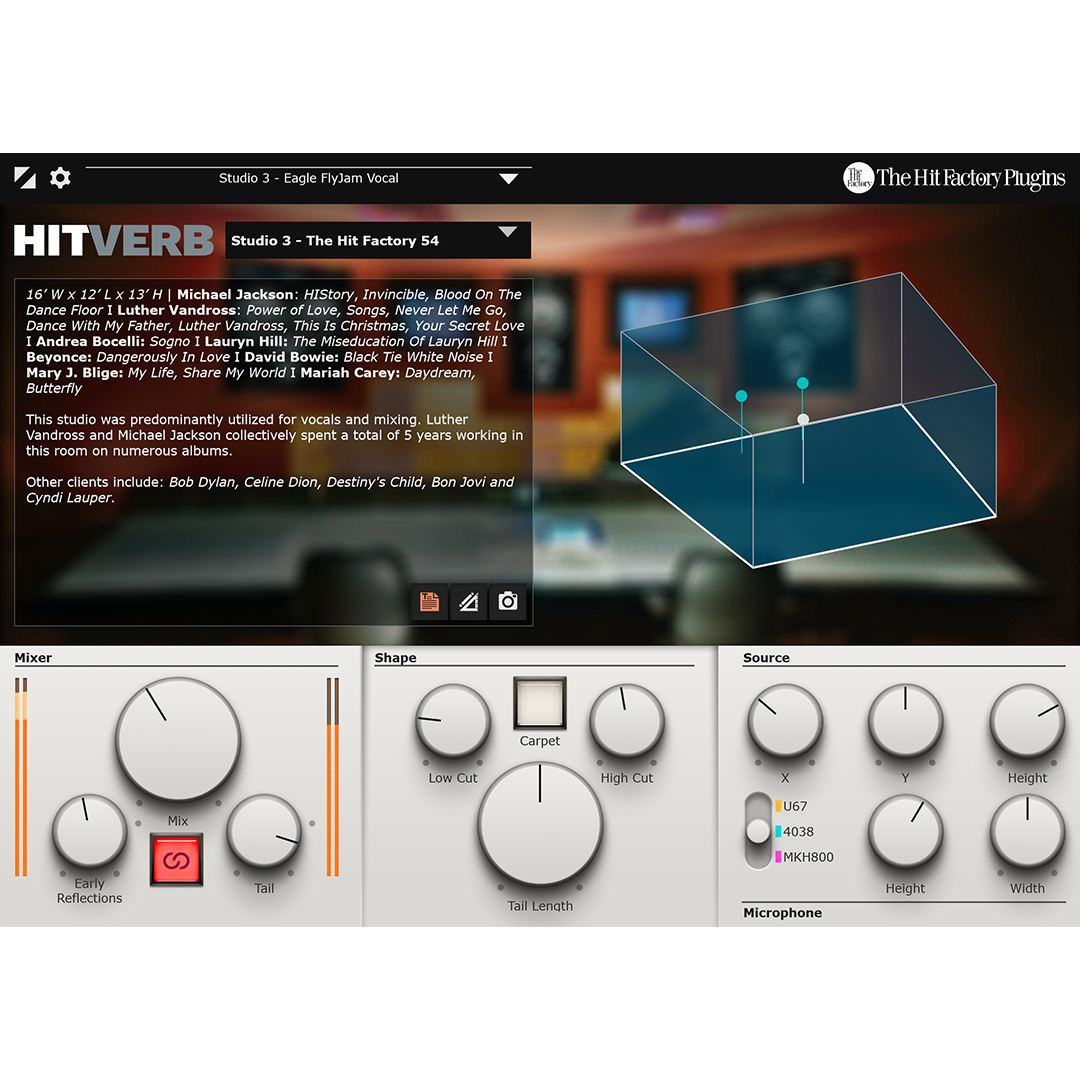Click the Source X position knob

tap(785, 721)
